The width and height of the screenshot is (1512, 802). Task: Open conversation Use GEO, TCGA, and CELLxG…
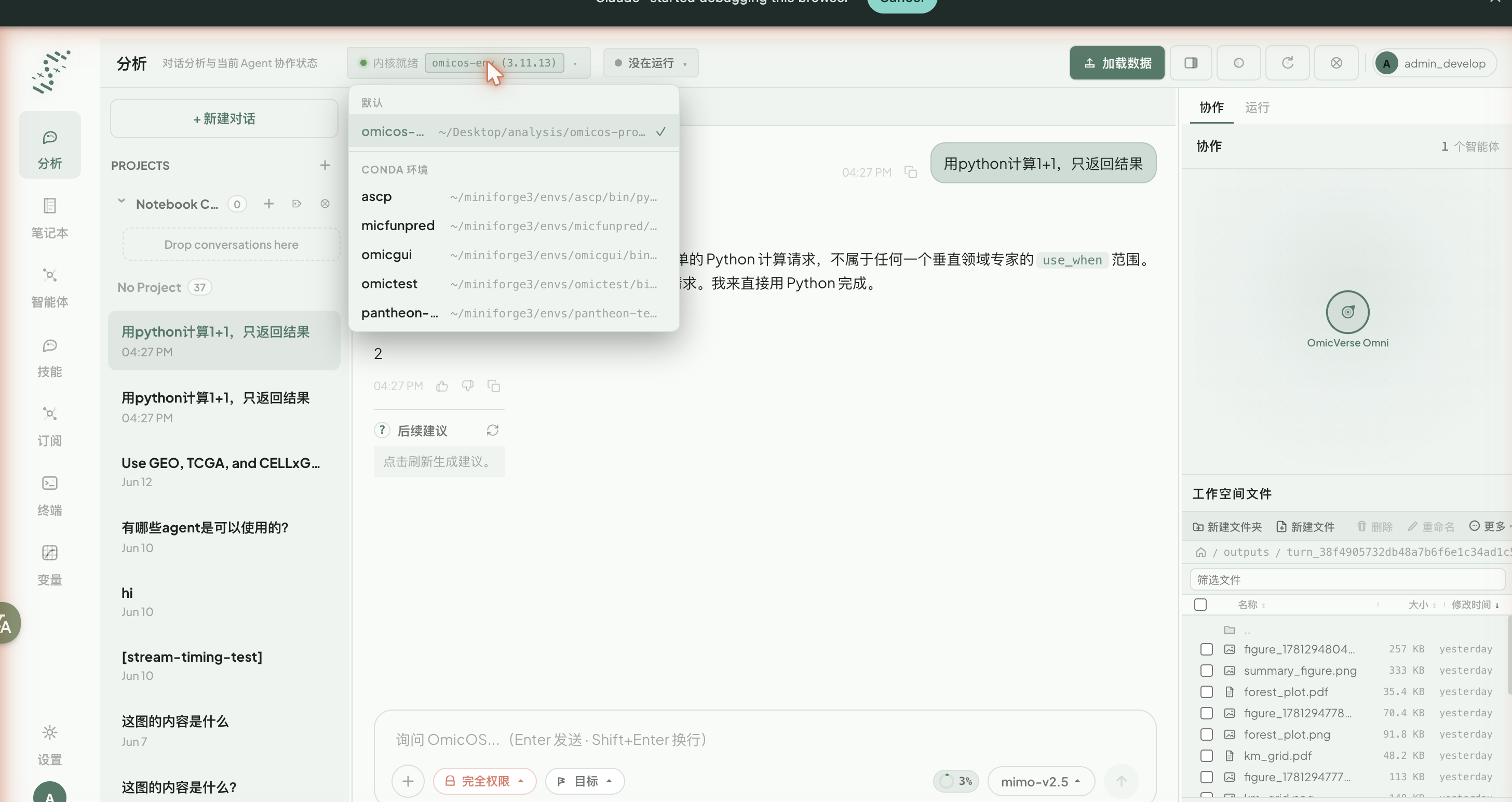[x=224, y=472]
